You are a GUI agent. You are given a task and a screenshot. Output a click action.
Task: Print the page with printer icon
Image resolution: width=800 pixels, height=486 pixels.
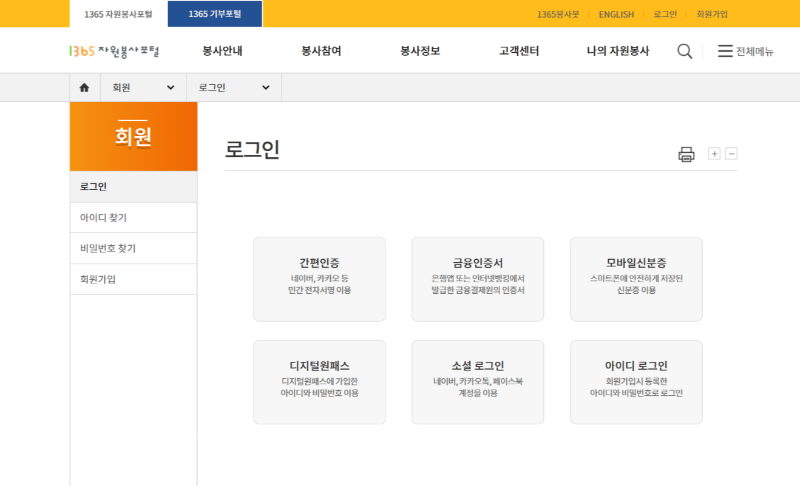[686, 154]
